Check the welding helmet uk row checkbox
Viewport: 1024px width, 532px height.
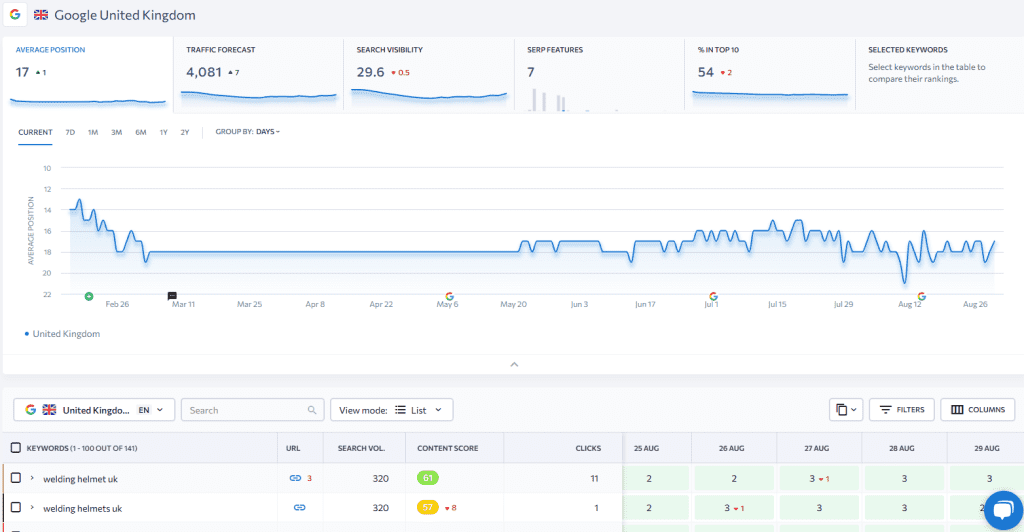point(16,478)
